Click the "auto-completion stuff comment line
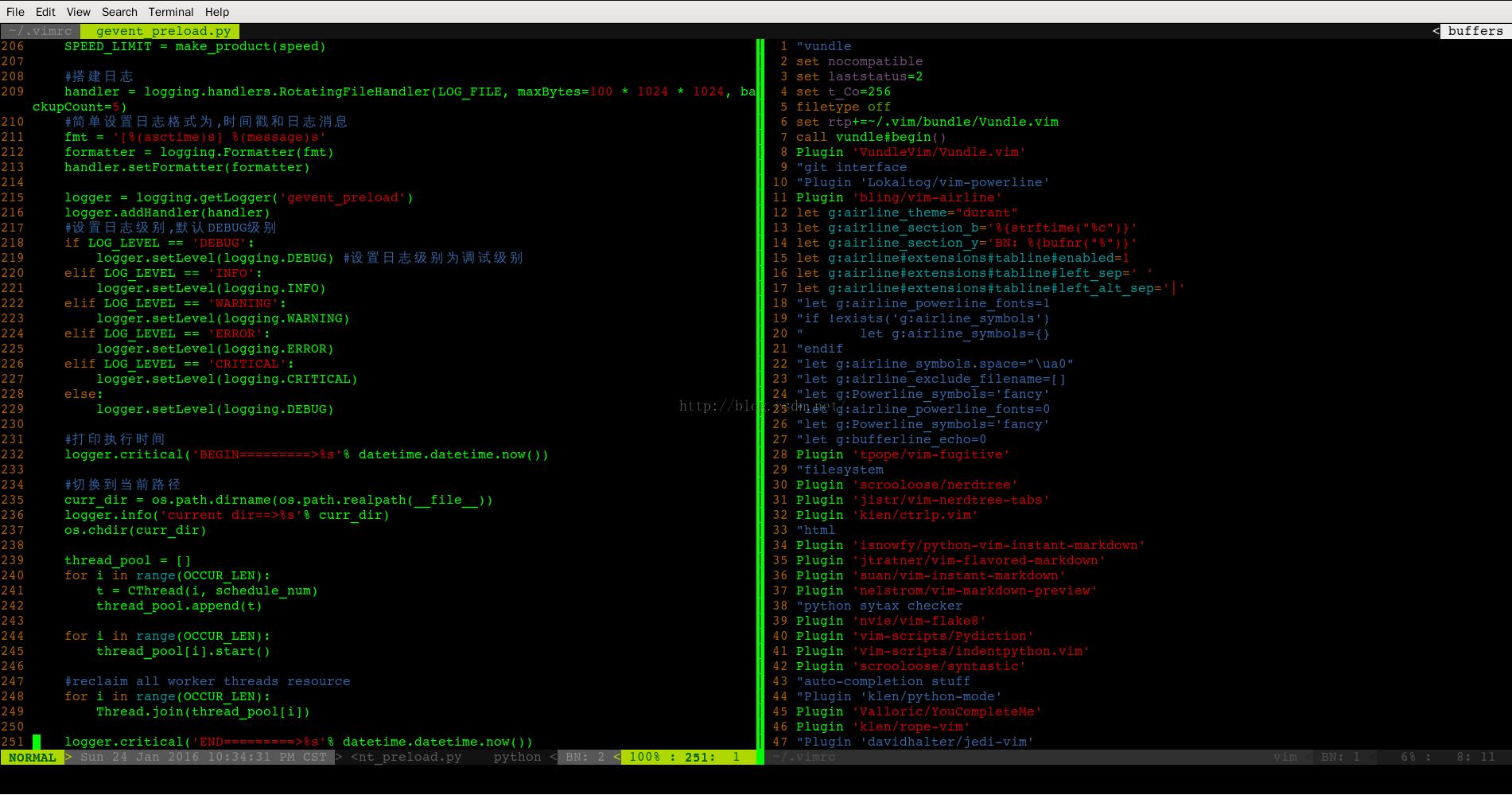The height and width of the screenshot is (795, 1512). pos(883,681)
